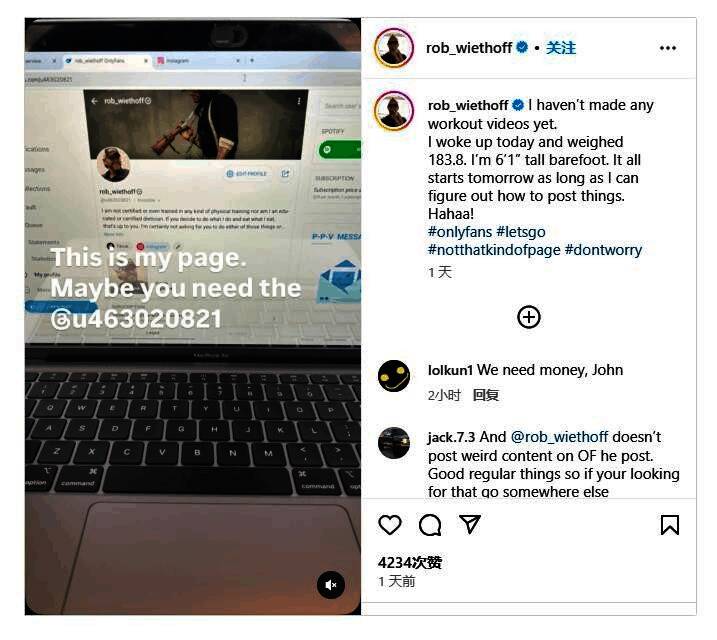Open the #notthatkindofpage hashtag
717x640 pixels.
pos(494,250)
